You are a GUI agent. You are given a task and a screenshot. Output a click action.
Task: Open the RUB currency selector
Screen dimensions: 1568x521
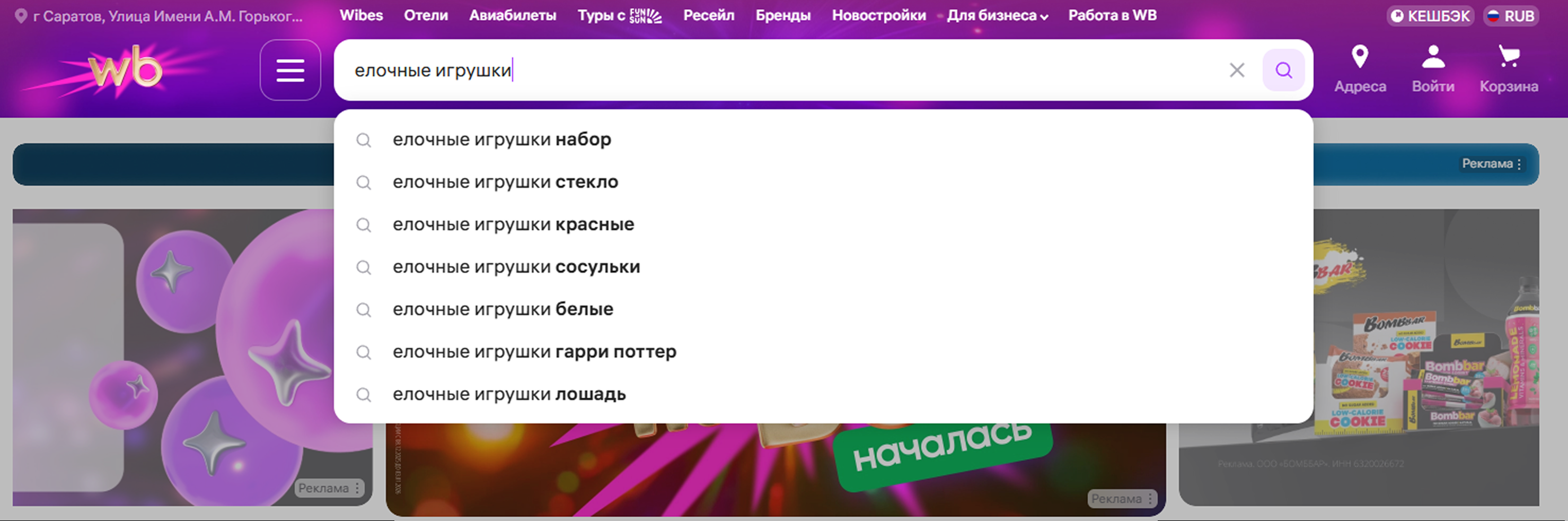tap(1511, 16)
